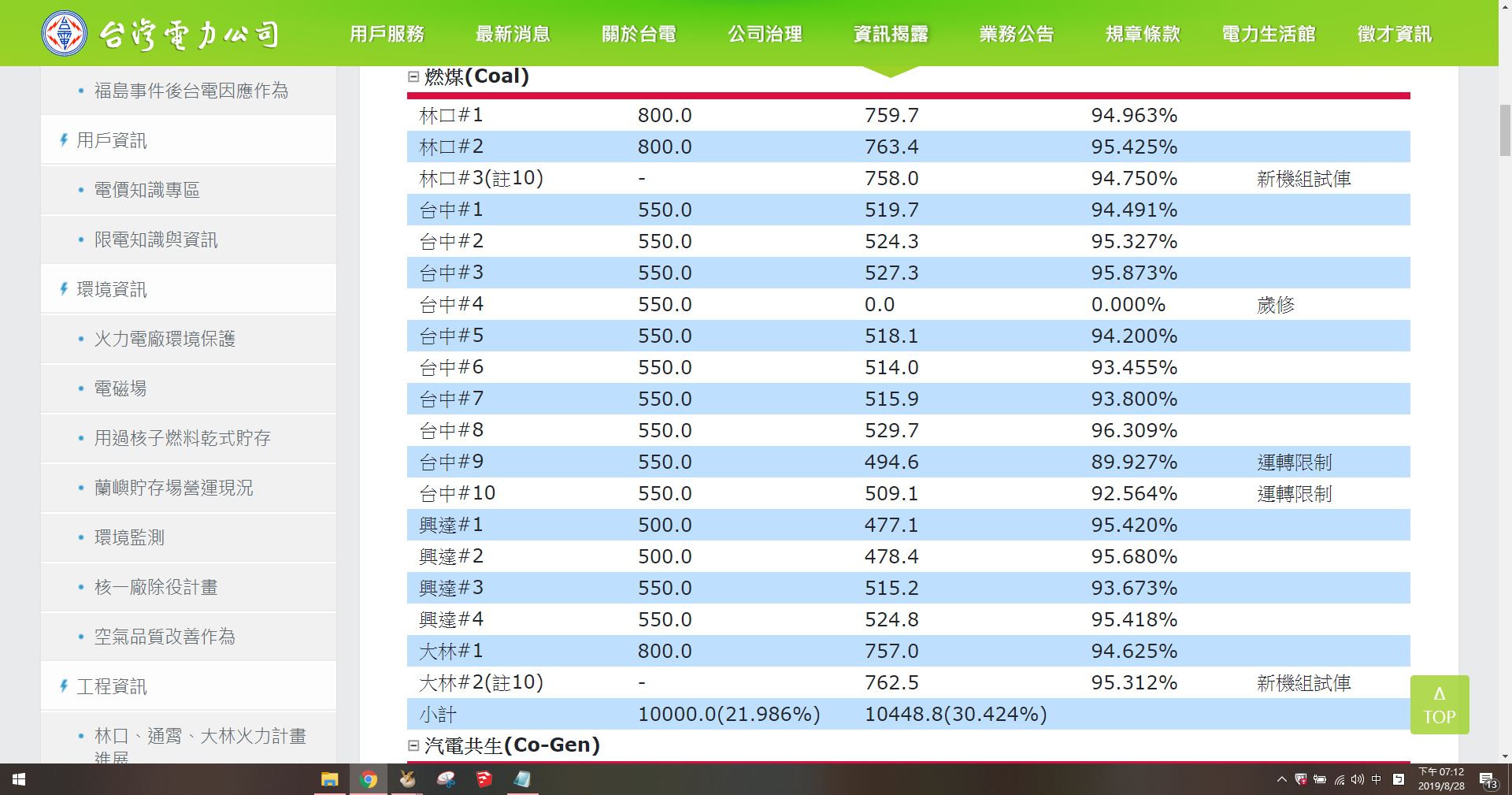Open the paint palette app in taskbar
Viewport: 1512px width, 795px height.
pyautogui.click(x=445, y=779)
